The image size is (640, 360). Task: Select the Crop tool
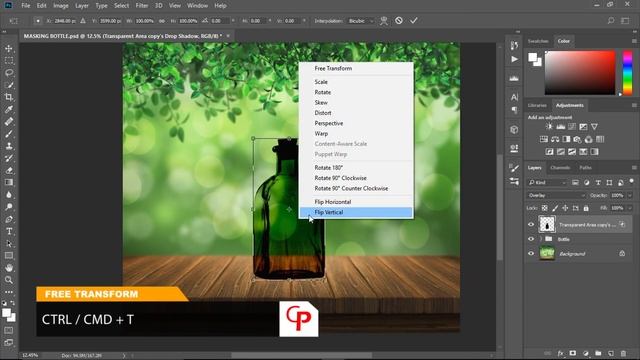pos(9,97)
